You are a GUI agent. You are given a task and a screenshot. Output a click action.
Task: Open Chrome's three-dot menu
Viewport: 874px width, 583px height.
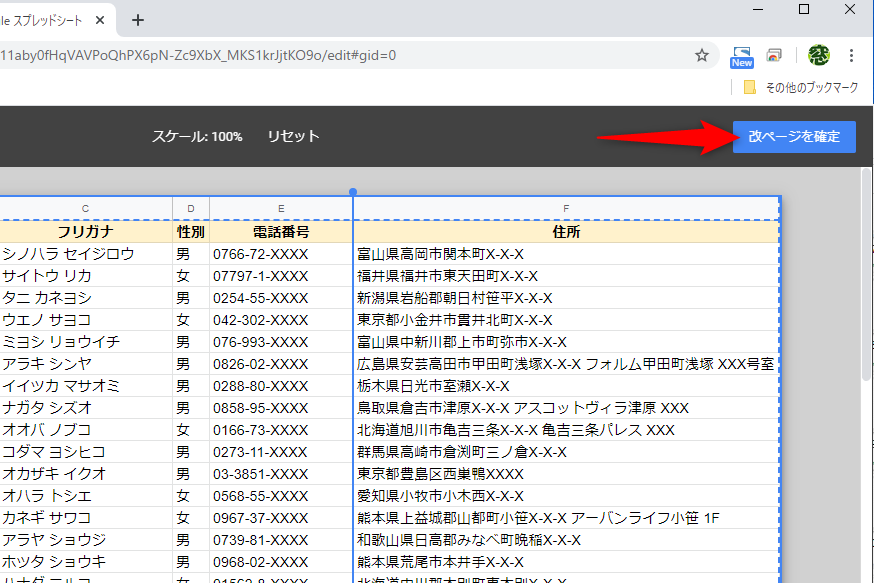[850, 54]
